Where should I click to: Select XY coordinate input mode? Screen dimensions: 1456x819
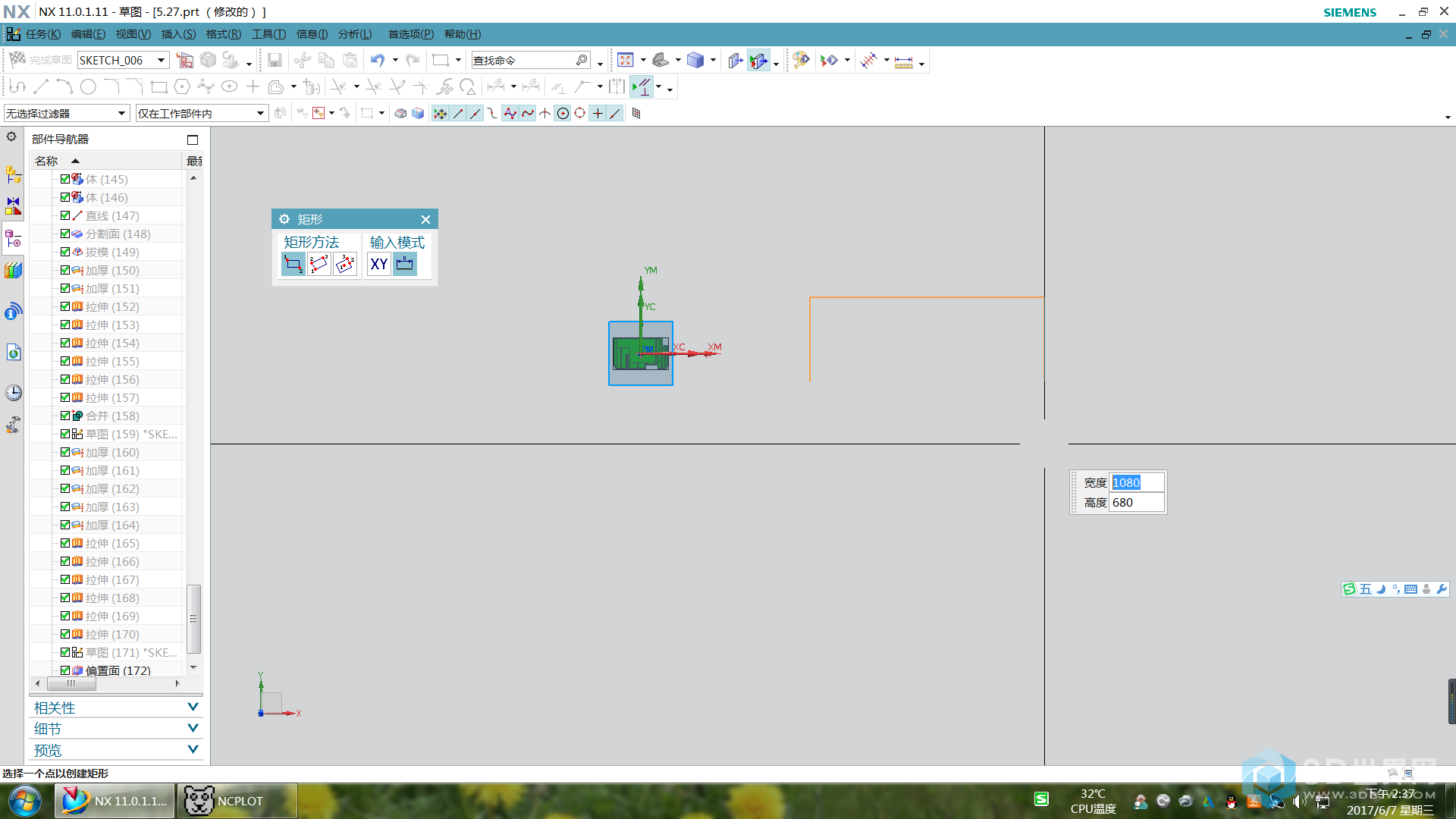pos(379,264)
